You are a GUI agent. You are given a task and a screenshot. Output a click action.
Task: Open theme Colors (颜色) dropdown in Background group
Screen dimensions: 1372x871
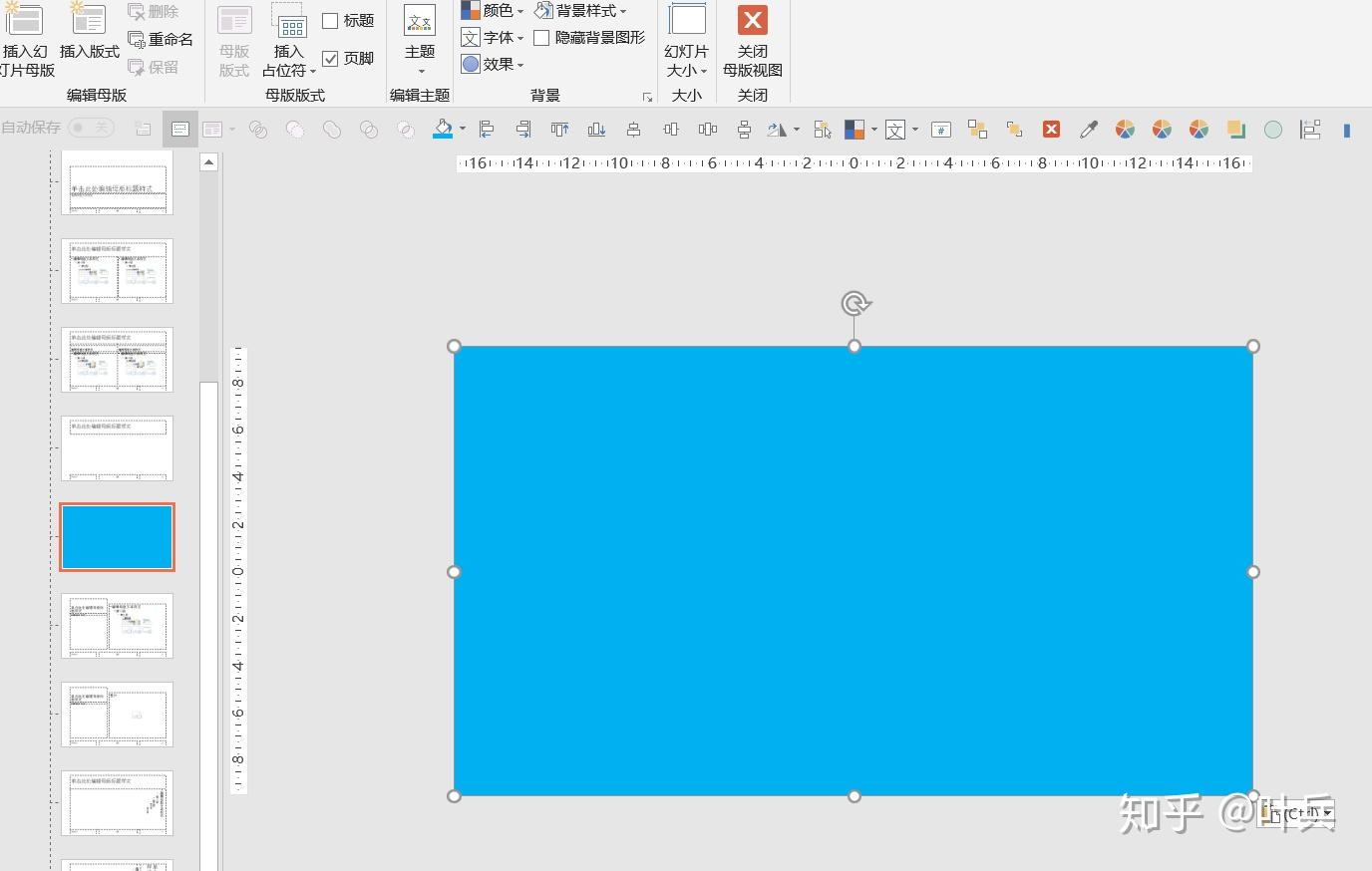493,11
